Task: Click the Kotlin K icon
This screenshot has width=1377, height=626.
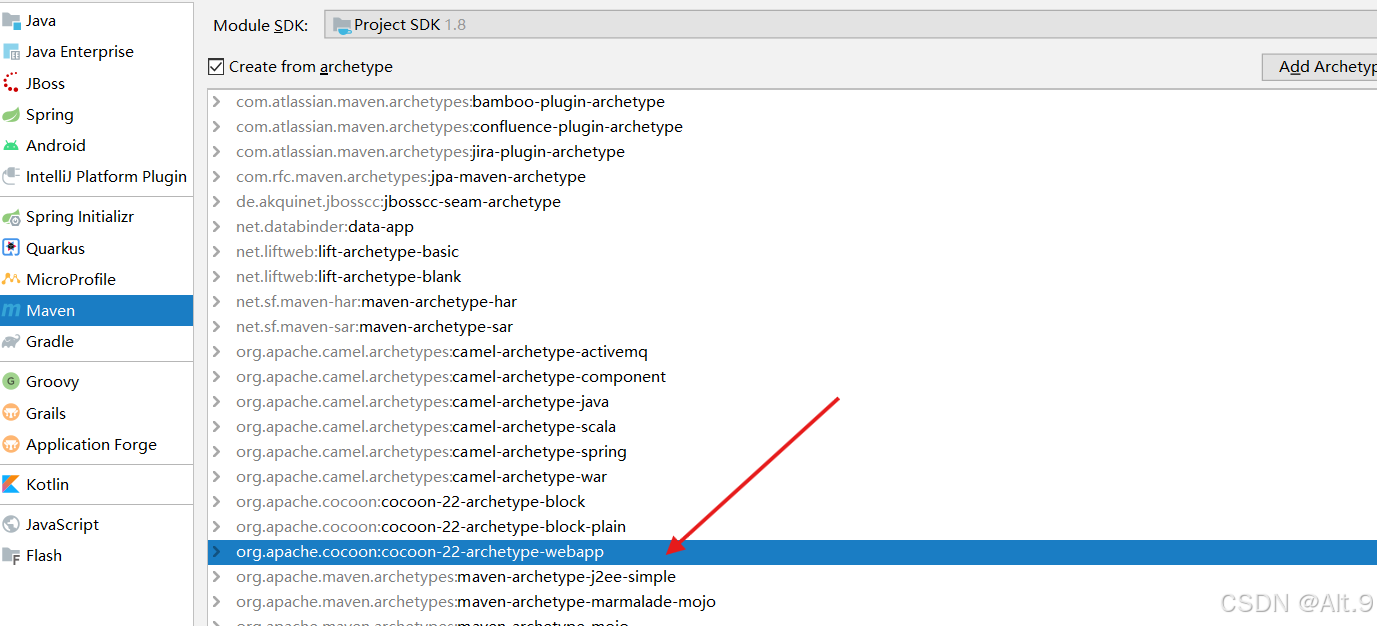Action: click(11, 485)
